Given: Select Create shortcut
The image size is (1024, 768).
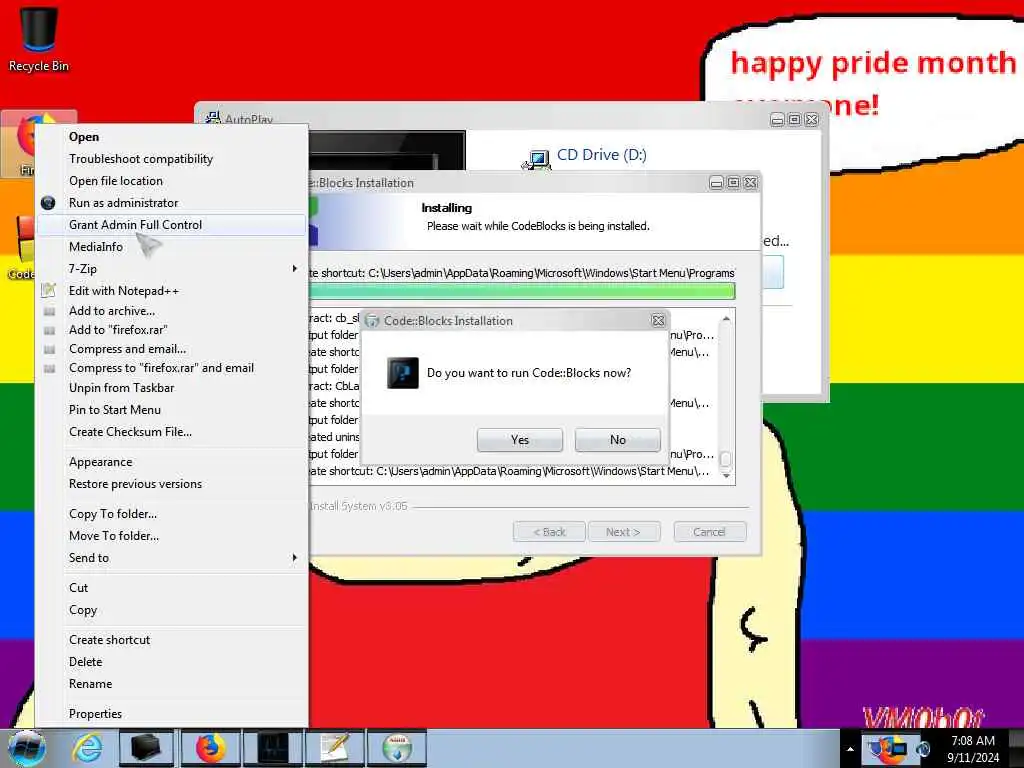Looking at the screenshot, I should click(x=171, y=640).
